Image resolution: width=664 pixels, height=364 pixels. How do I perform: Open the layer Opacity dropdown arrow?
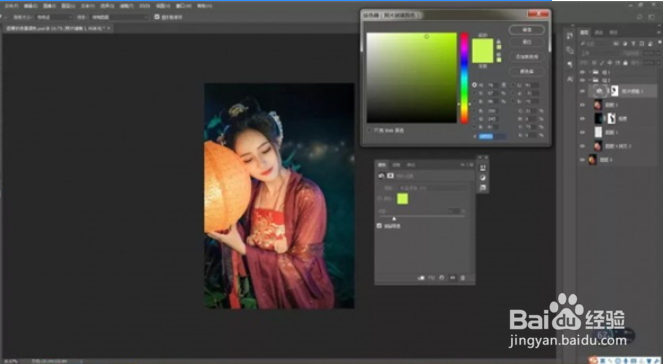[x=658, y=53]
